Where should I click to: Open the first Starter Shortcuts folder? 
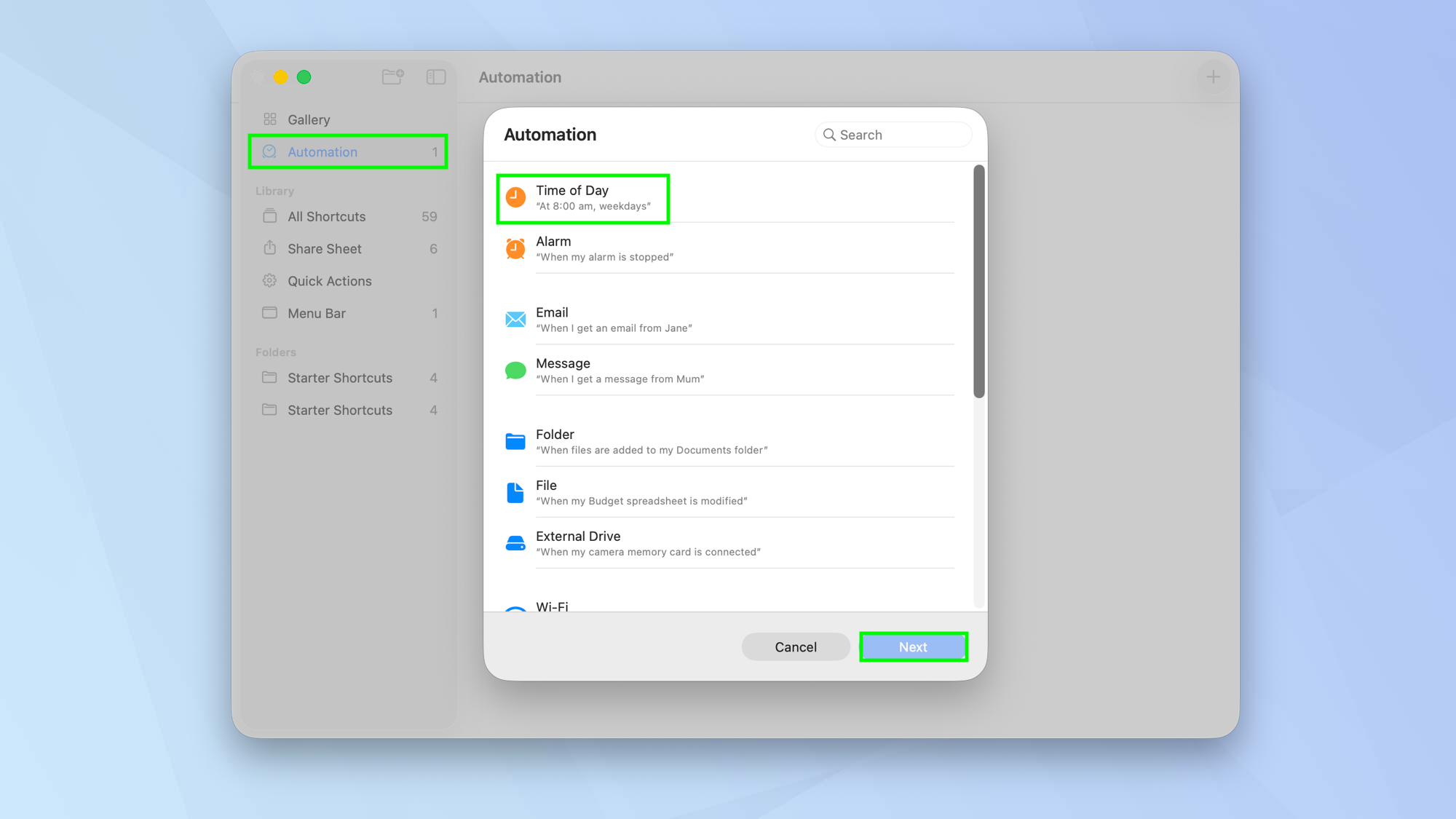pyautogui.click(x=339, y=377)
